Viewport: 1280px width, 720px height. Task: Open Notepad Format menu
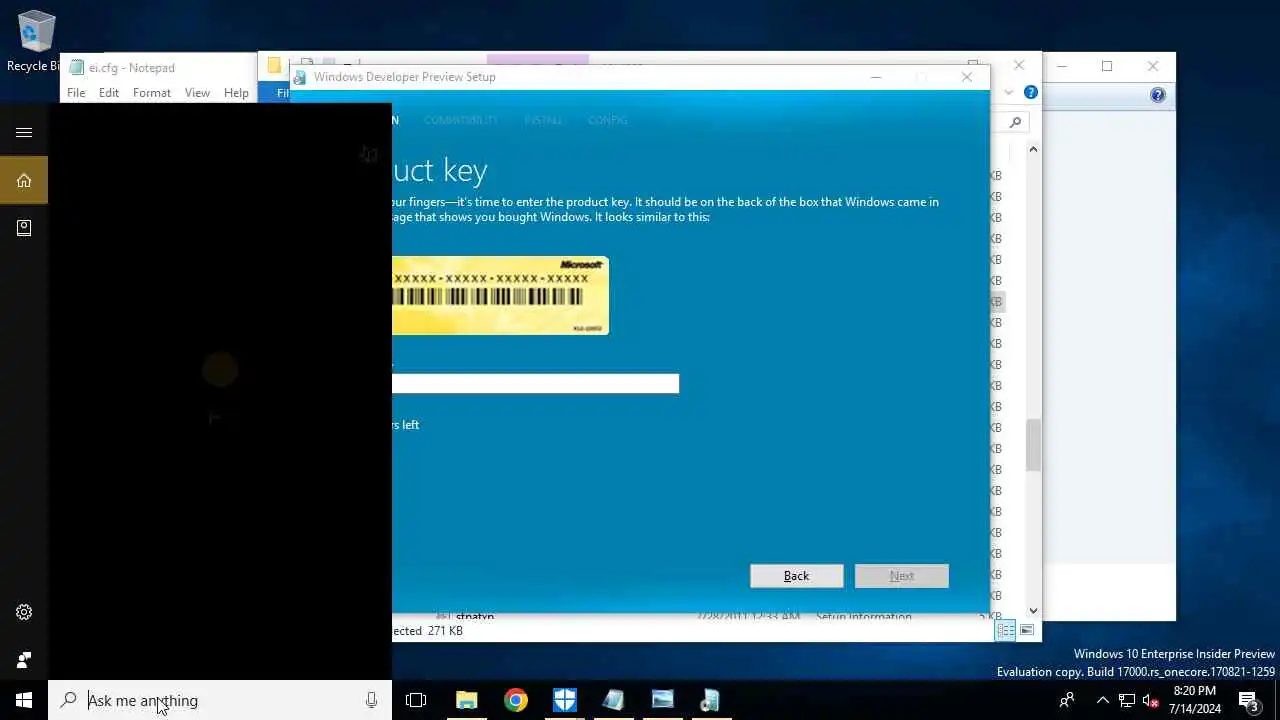click(152, 92)
